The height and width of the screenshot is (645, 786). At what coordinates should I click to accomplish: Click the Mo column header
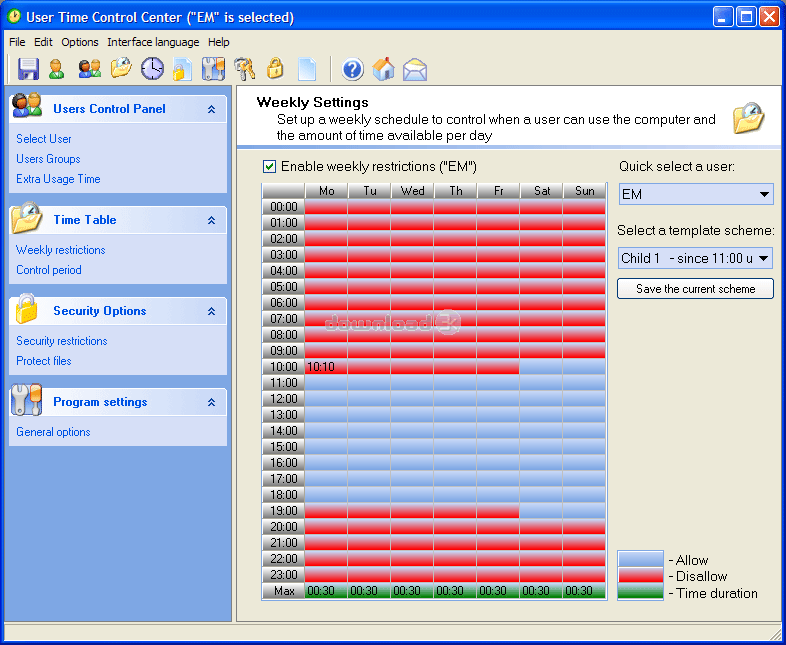coord(326,191)
